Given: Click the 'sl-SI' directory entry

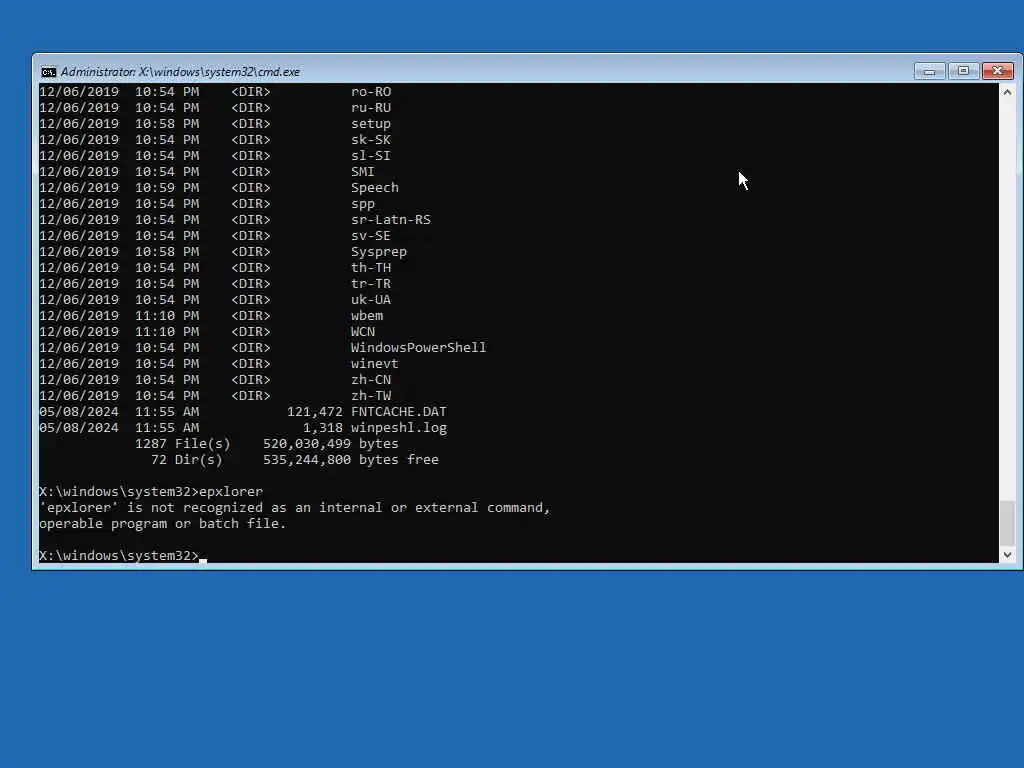Looking at the screenshot, I should coord(371,156).
